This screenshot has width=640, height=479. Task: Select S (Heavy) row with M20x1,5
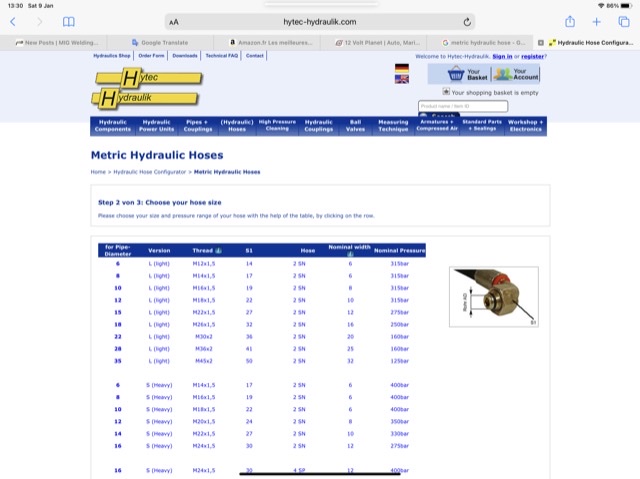262,421
